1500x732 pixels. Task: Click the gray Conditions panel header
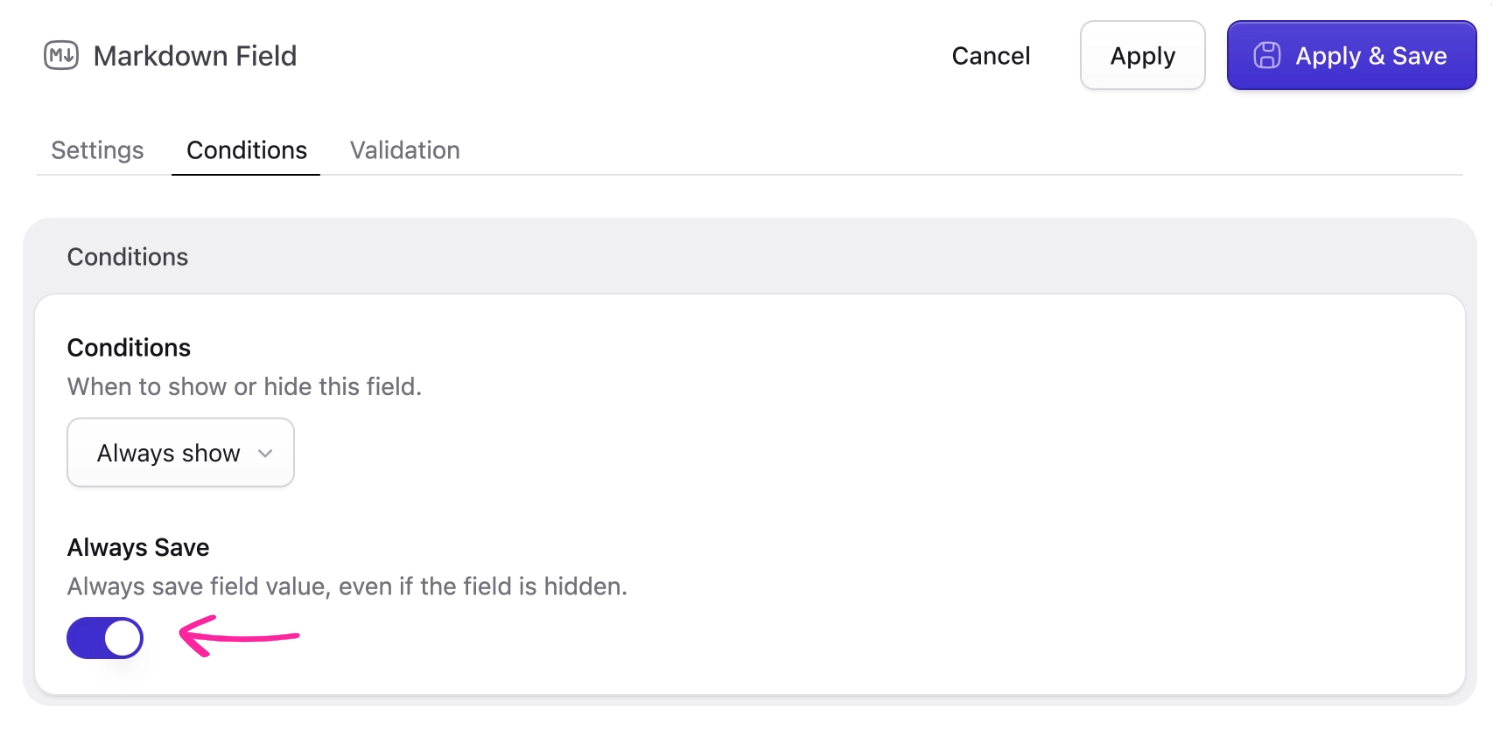[128, 257]
